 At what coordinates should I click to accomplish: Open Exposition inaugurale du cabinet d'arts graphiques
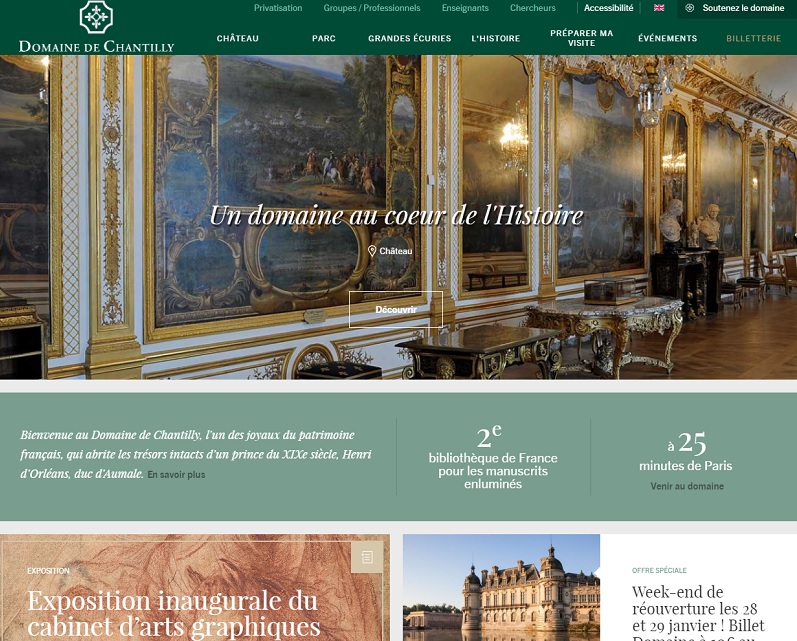coord(174,613)
